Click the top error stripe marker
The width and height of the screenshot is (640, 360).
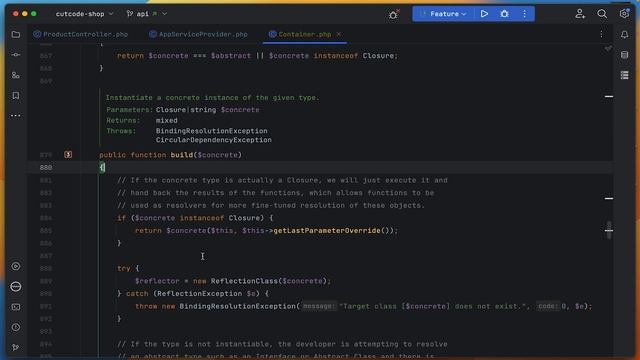(x=609, y=96)
